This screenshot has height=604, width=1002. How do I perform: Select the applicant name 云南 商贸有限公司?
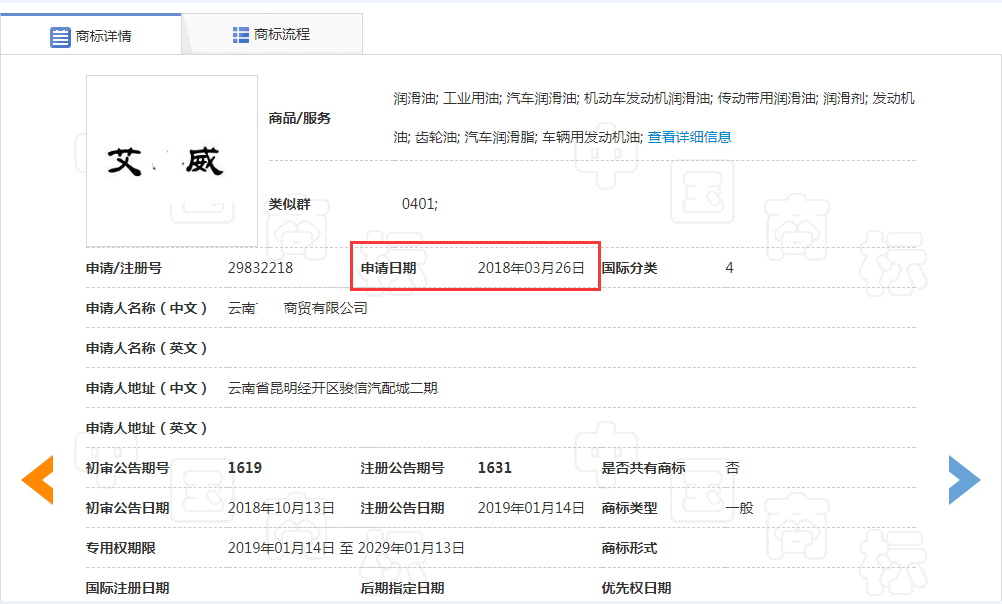[298, 308]
